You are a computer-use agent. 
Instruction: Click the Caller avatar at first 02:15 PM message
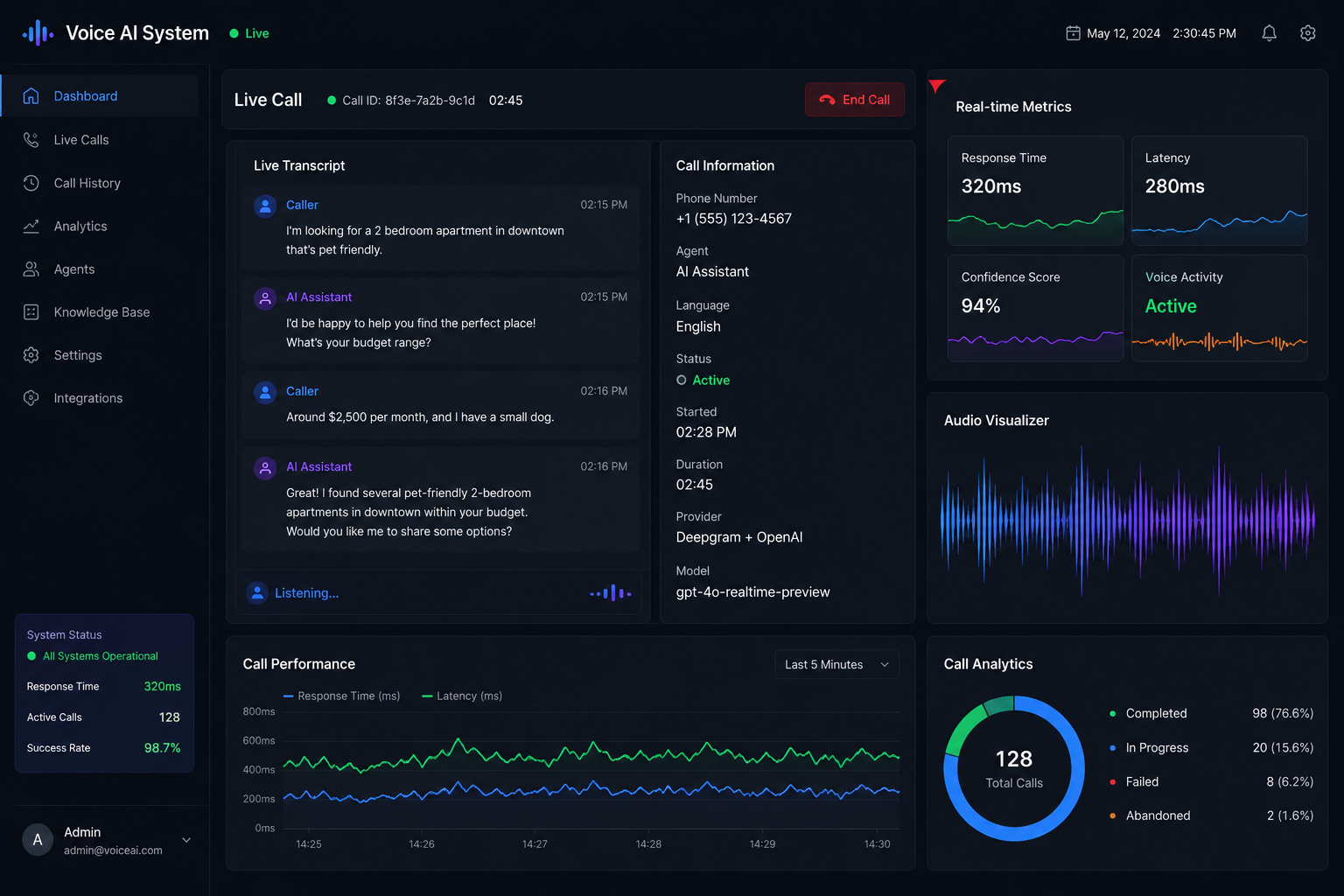click(265, 206)
